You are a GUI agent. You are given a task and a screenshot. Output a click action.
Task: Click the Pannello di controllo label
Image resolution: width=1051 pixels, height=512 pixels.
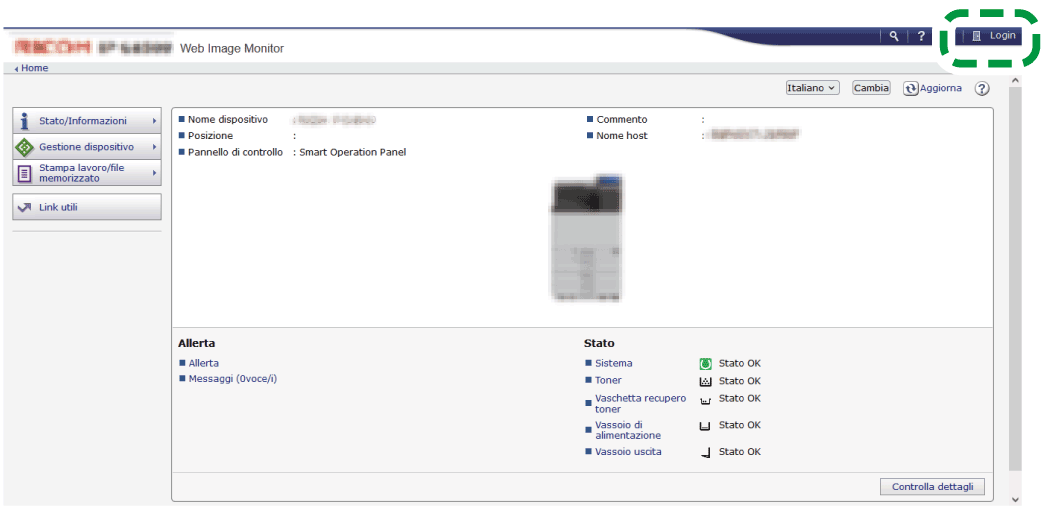tap(235, 152)
